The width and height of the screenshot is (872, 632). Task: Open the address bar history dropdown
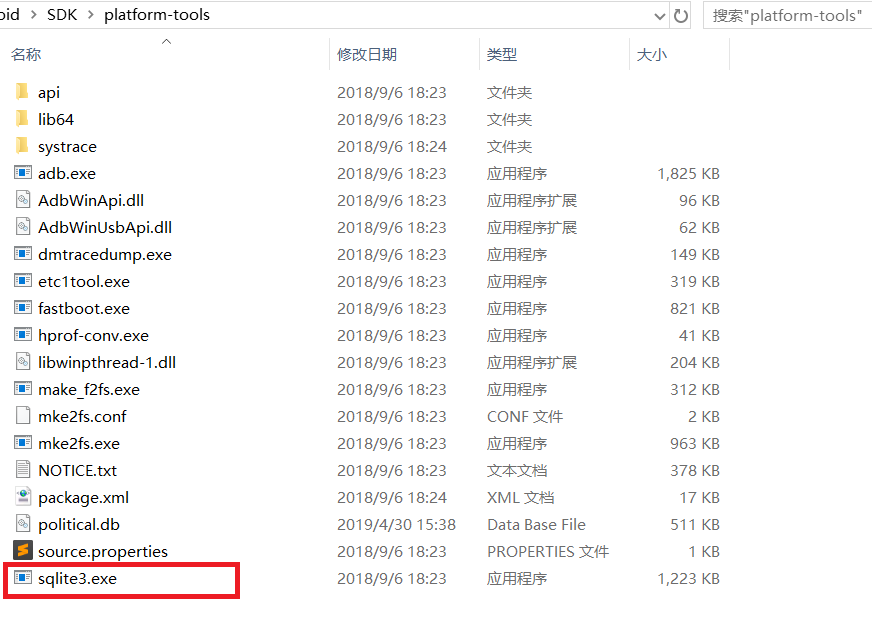[661, 15]
